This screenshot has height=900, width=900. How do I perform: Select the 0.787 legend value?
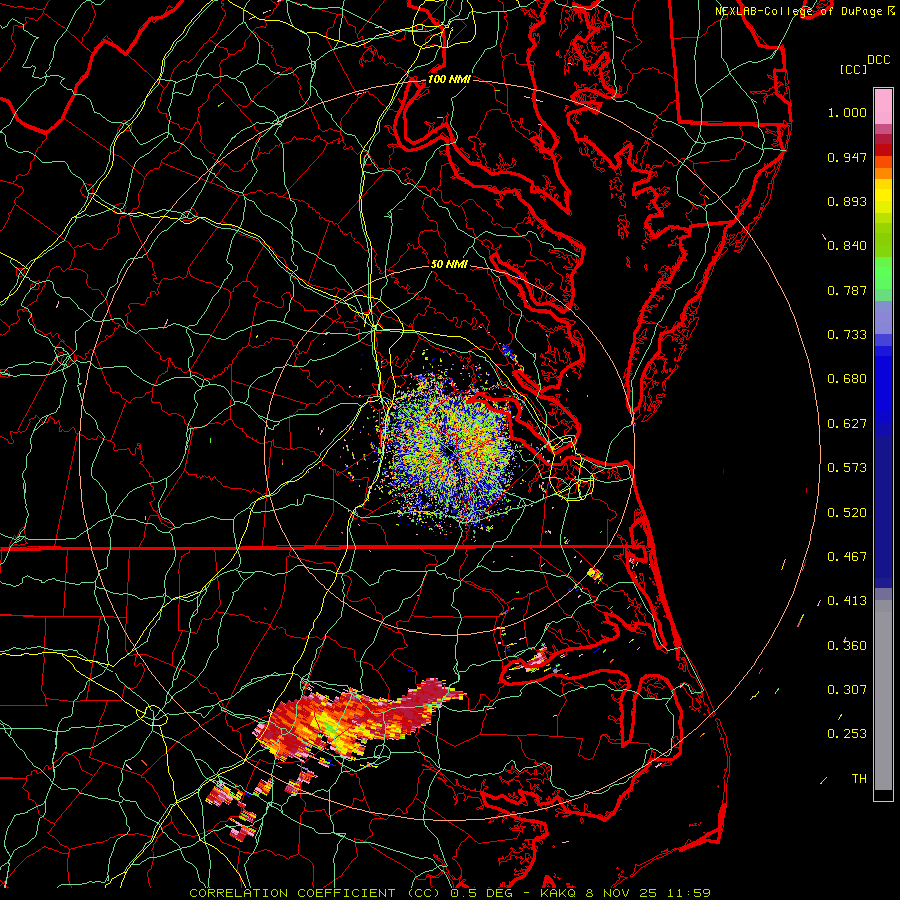(x=847, y=290)
